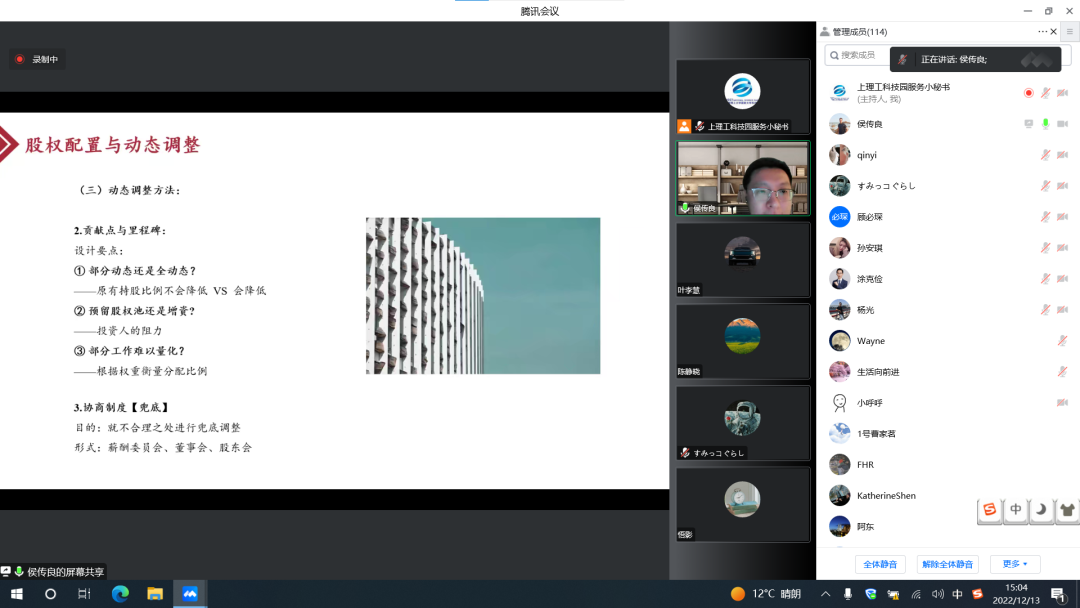Unmute microphone for 上理工科技园服务小秘书 in member list
This screenshot has height=608, width=1080.
[x=1046, y=93]
